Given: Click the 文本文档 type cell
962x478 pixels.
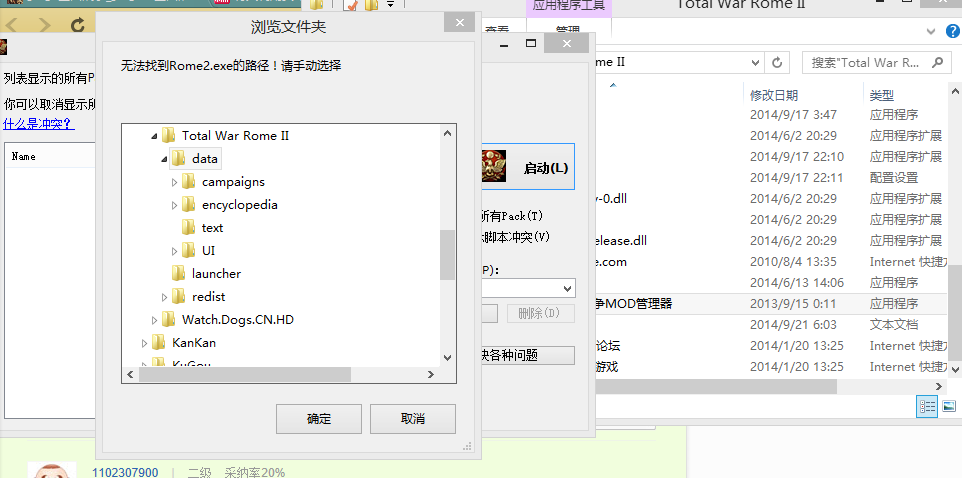Looking at the screenshot, I should [894, 324].
